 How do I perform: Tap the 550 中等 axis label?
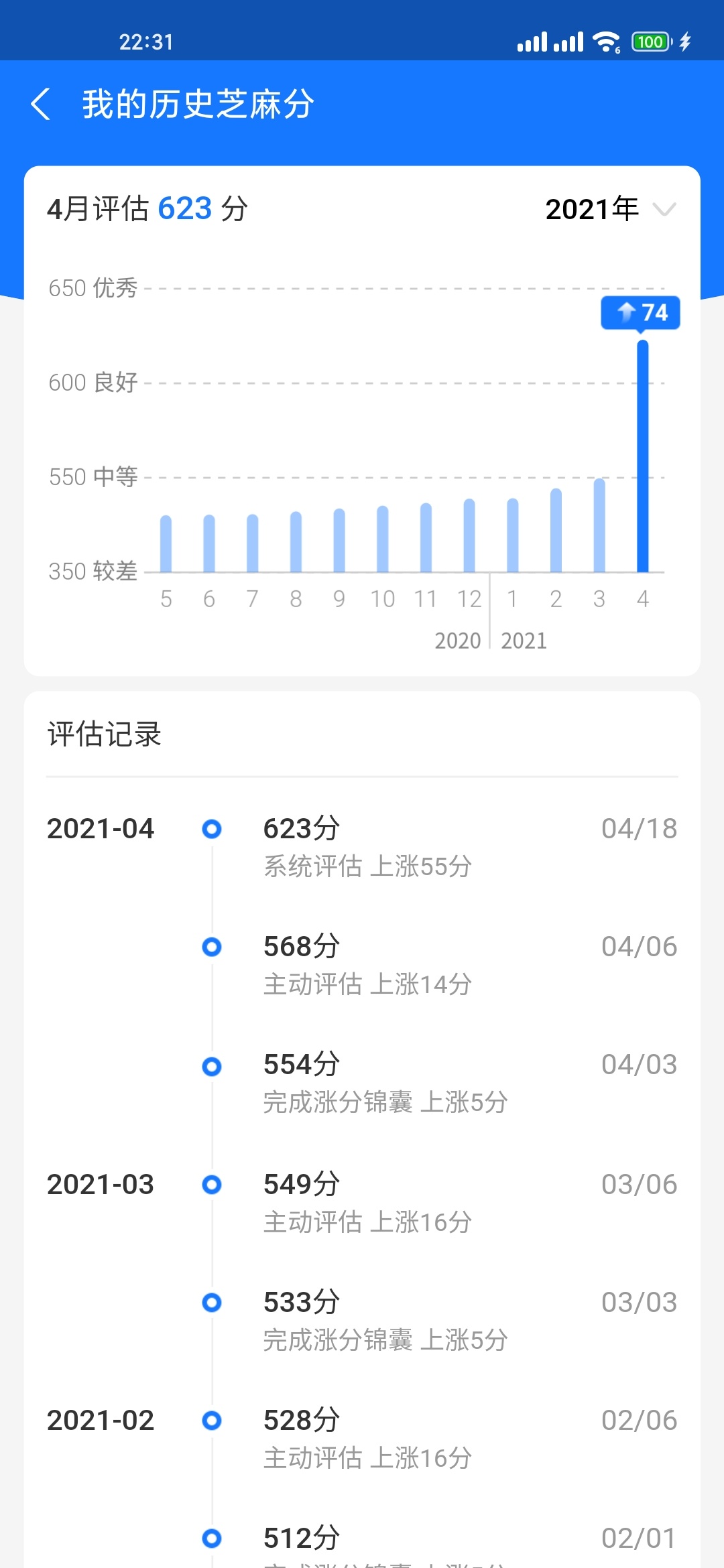click(93, 477)
